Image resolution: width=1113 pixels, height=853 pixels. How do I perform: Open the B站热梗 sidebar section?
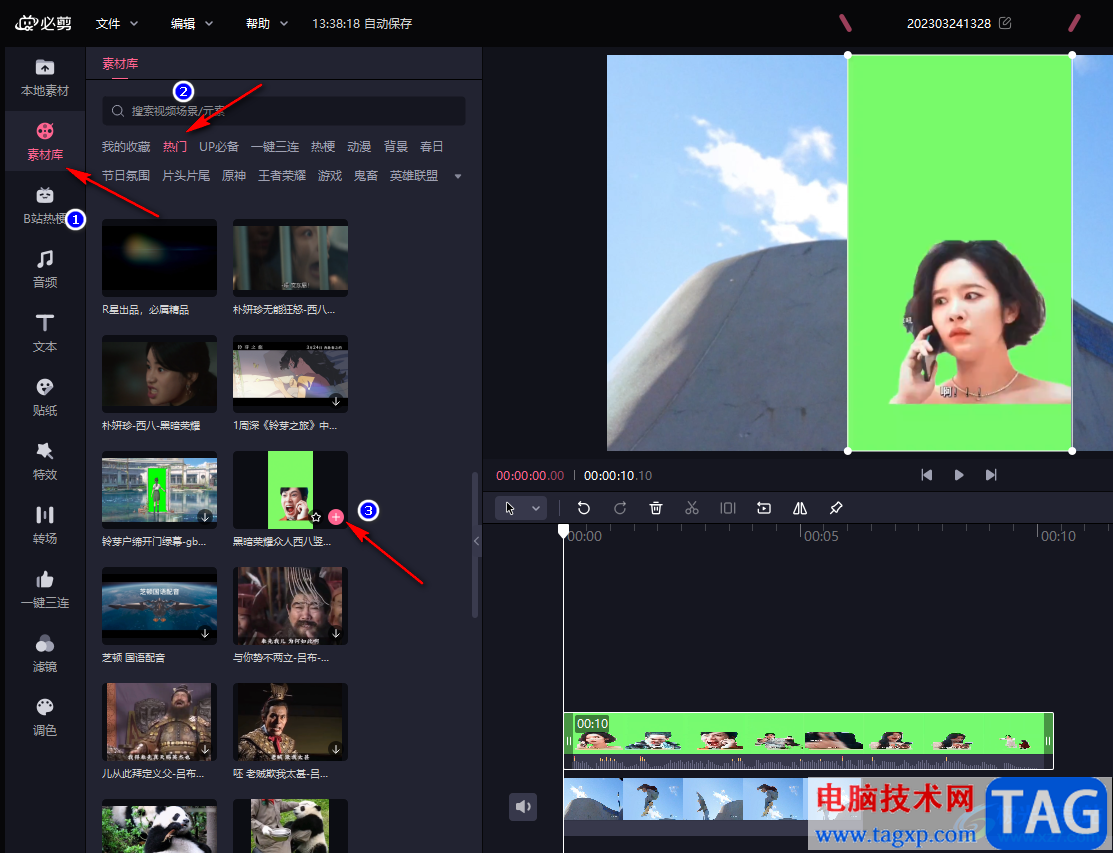point(45,205)
